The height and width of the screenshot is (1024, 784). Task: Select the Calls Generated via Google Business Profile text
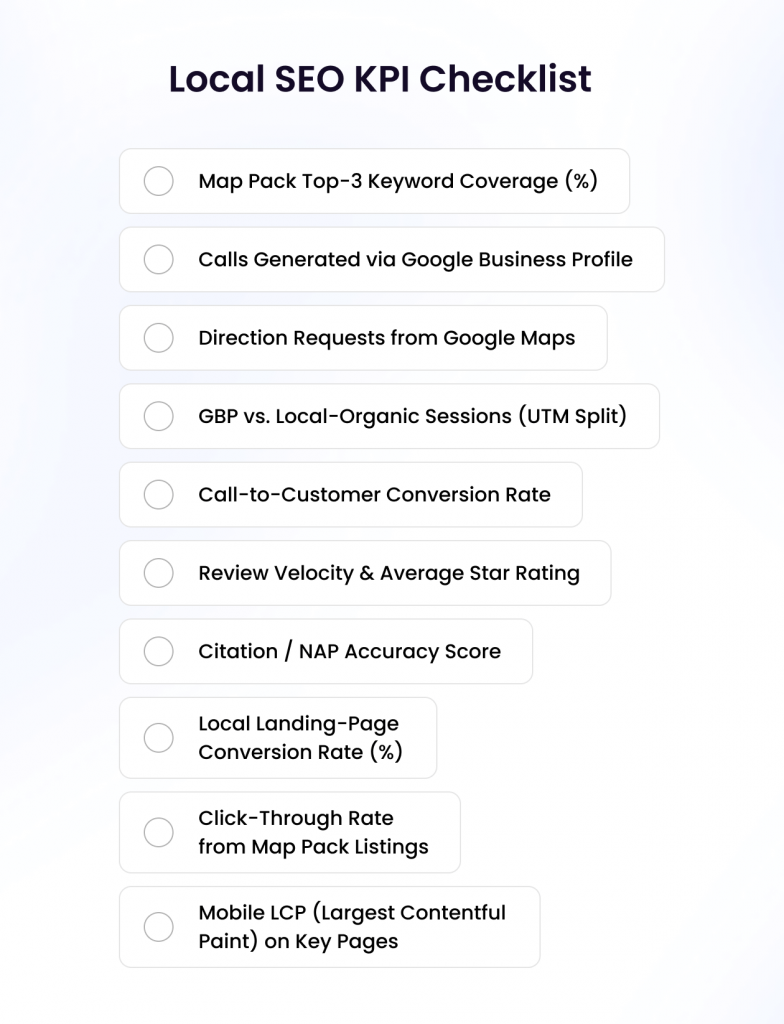point(415,259)
